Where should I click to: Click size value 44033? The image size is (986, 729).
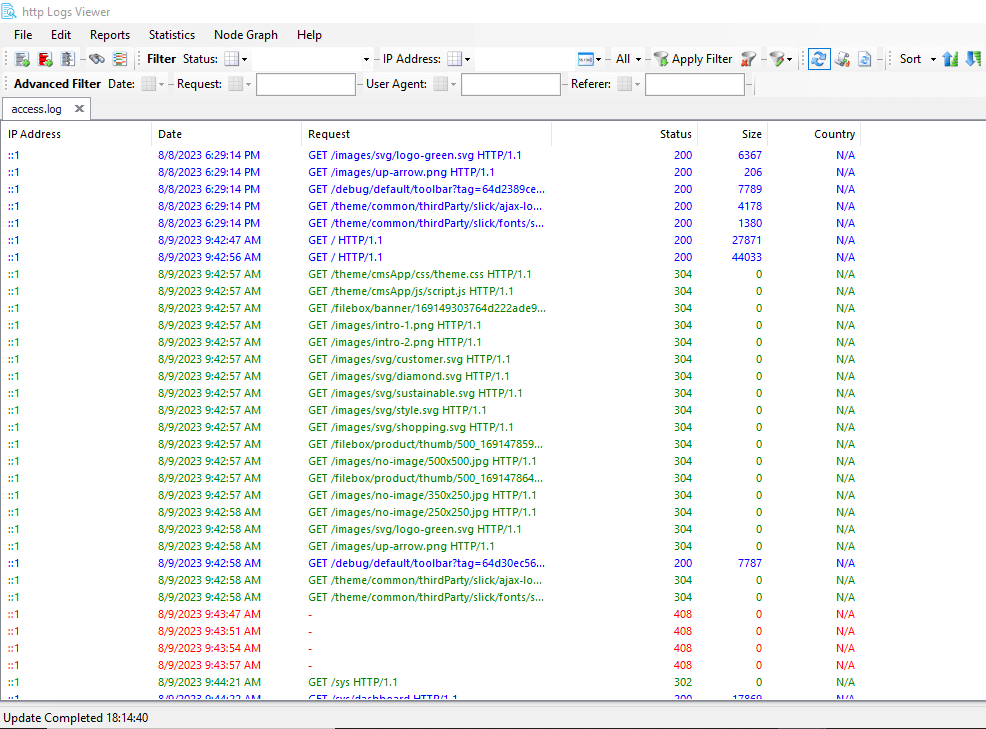click(x=746, y=257)
